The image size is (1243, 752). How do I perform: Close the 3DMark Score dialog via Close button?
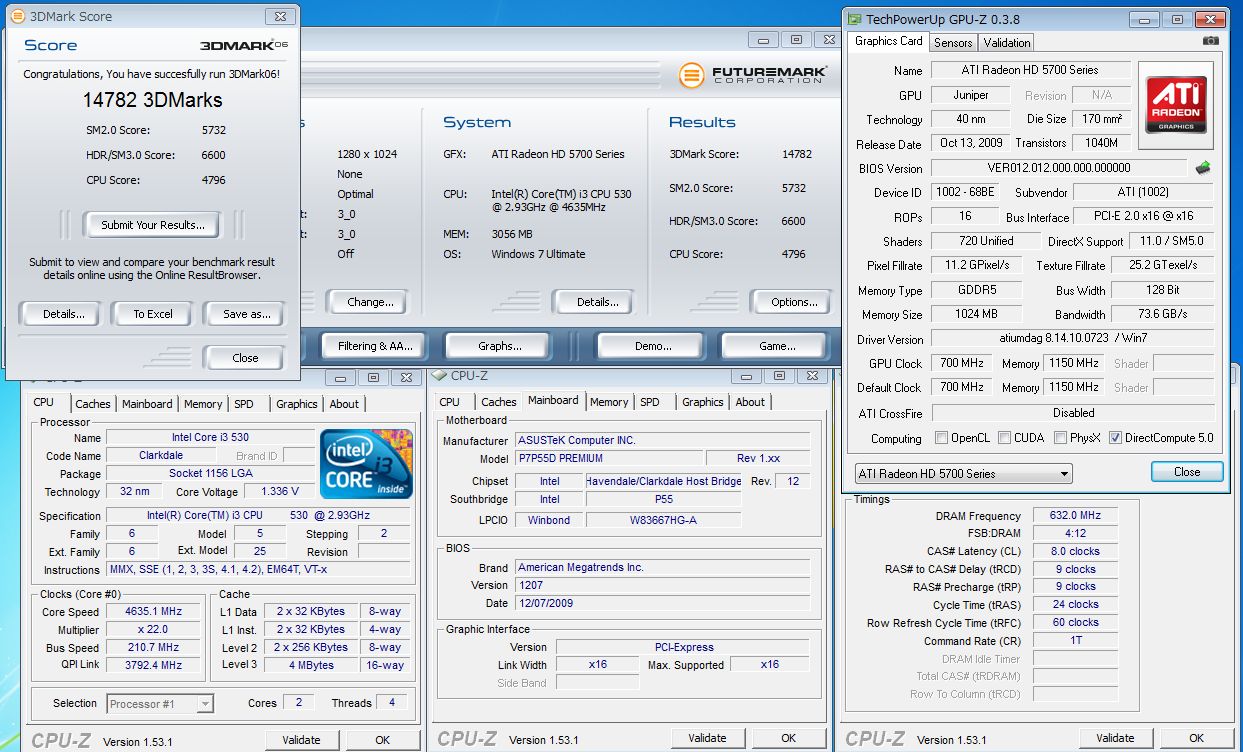tap(245, 358)
